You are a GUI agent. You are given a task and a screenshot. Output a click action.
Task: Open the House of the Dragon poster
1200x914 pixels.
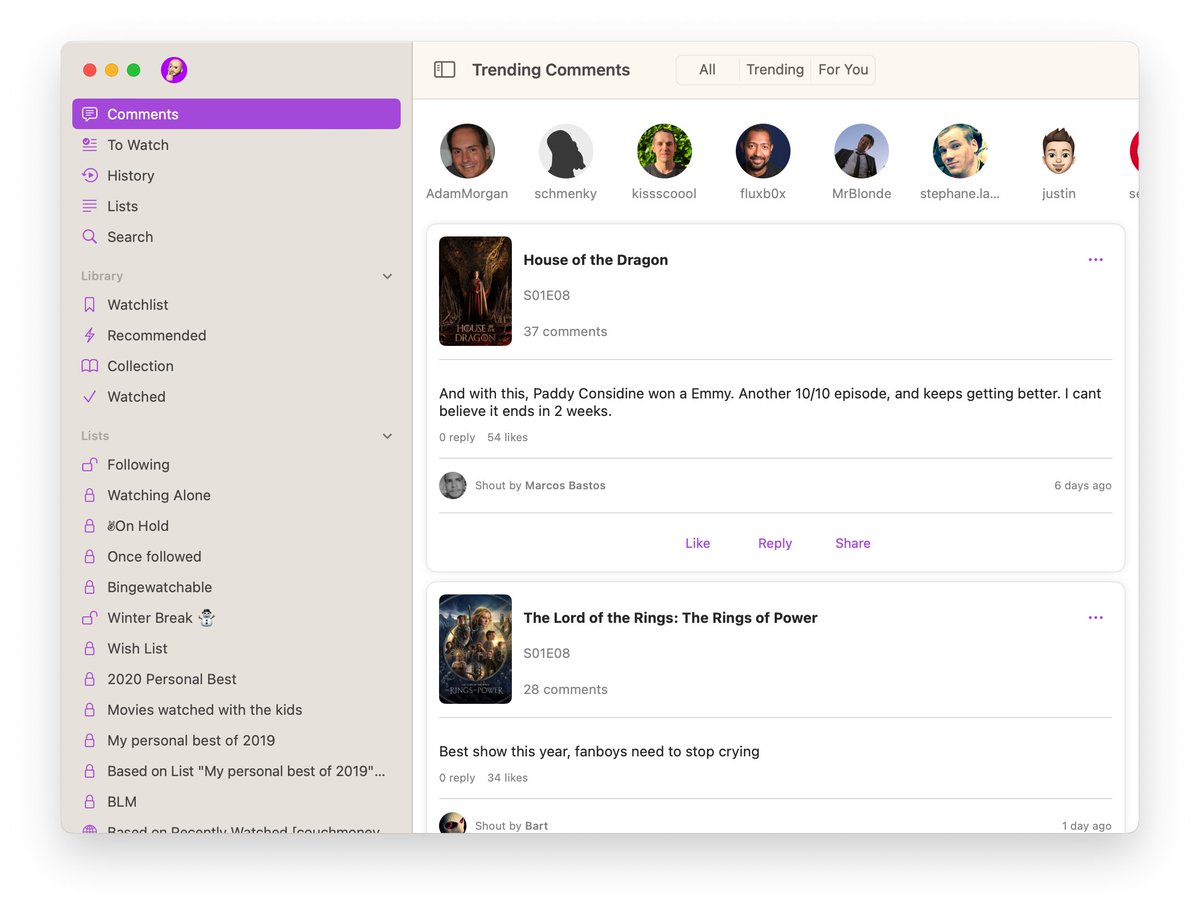475,291
